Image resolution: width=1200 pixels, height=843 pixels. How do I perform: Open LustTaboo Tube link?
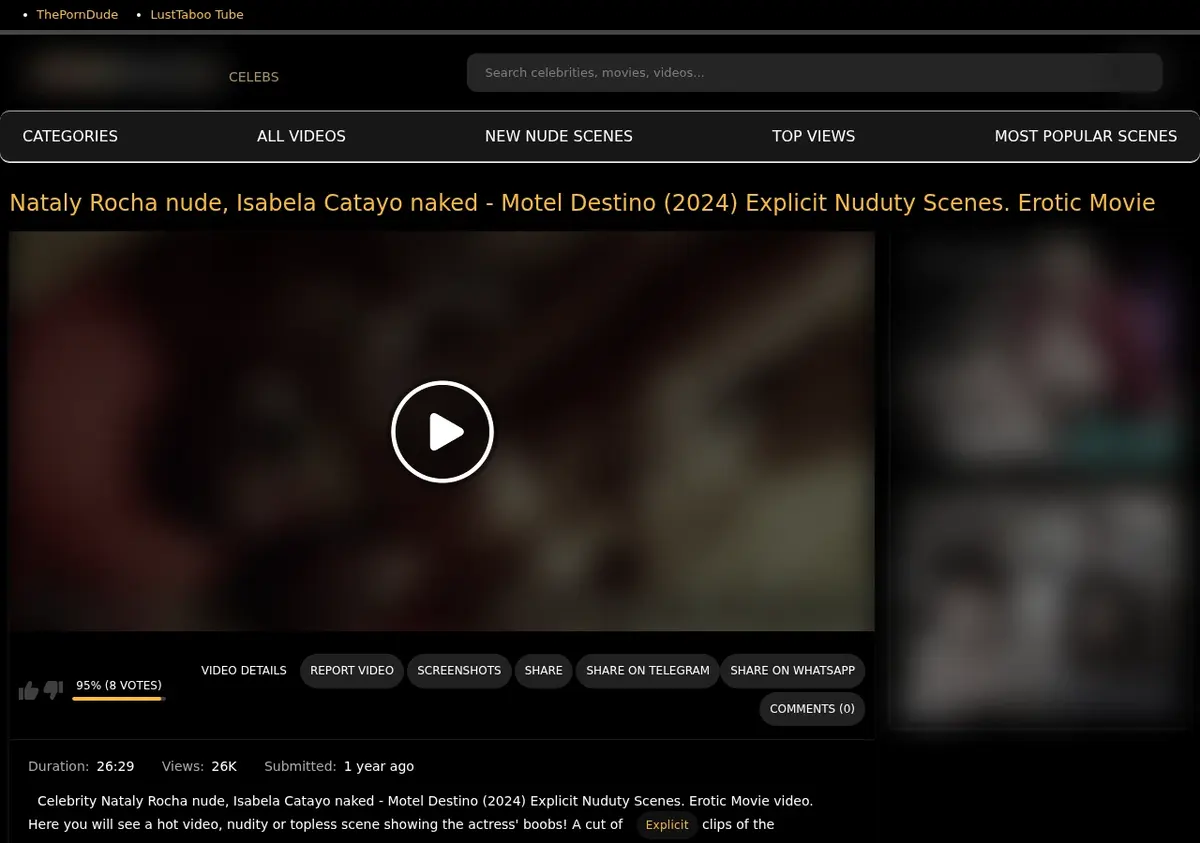(197, 15)
